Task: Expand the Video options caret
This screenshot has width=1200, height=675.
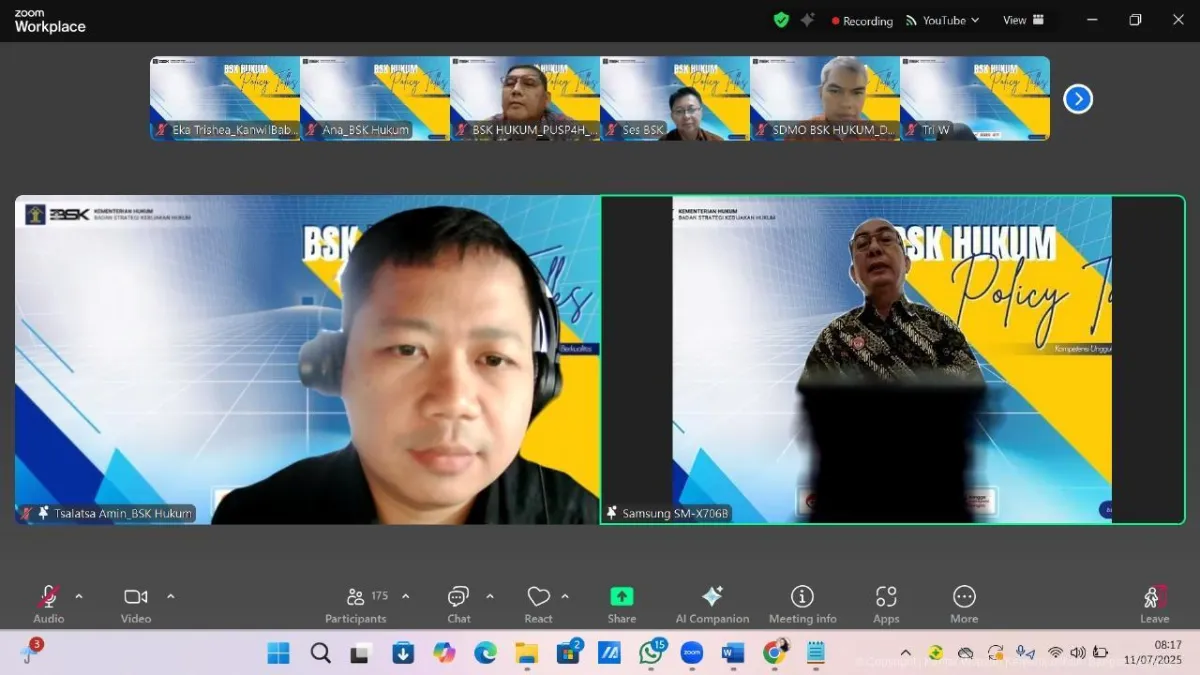Action: (170, 597)
